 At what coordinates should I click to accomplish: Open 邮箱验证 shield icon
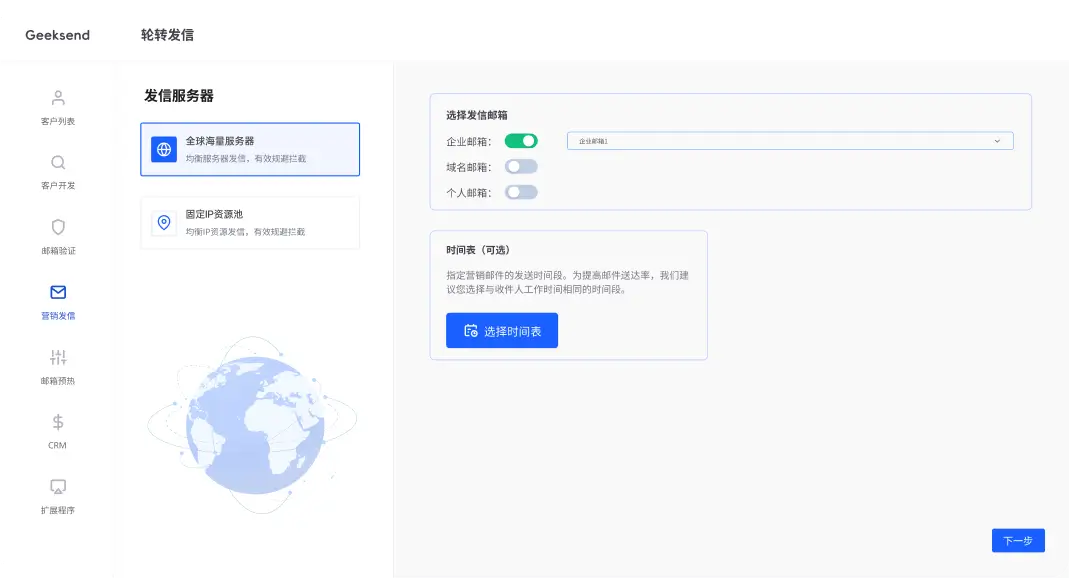[x=58, y=227]
